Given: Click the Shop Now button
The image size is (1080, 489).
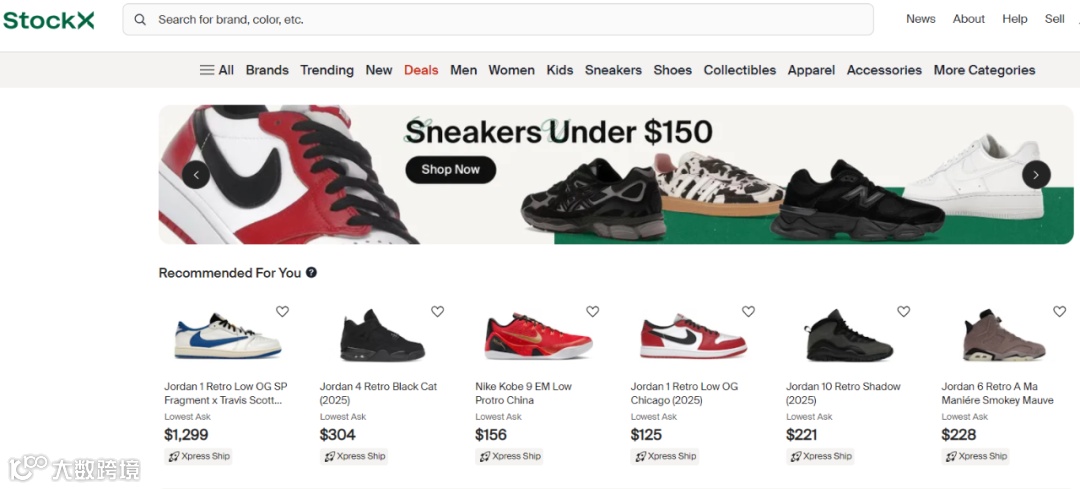Looking at the screenshot, I should click(x=450, y=169).
